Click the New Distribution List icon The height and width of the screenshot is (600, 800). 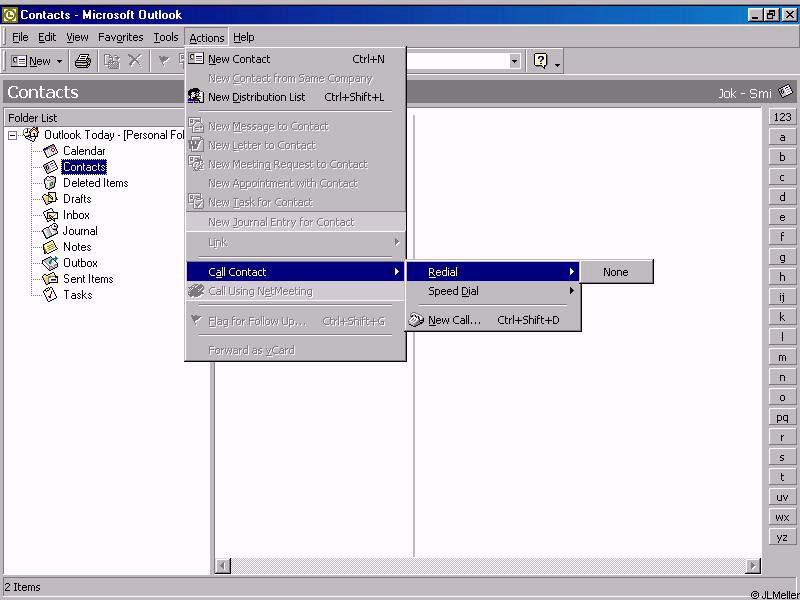tap(196, 96)
